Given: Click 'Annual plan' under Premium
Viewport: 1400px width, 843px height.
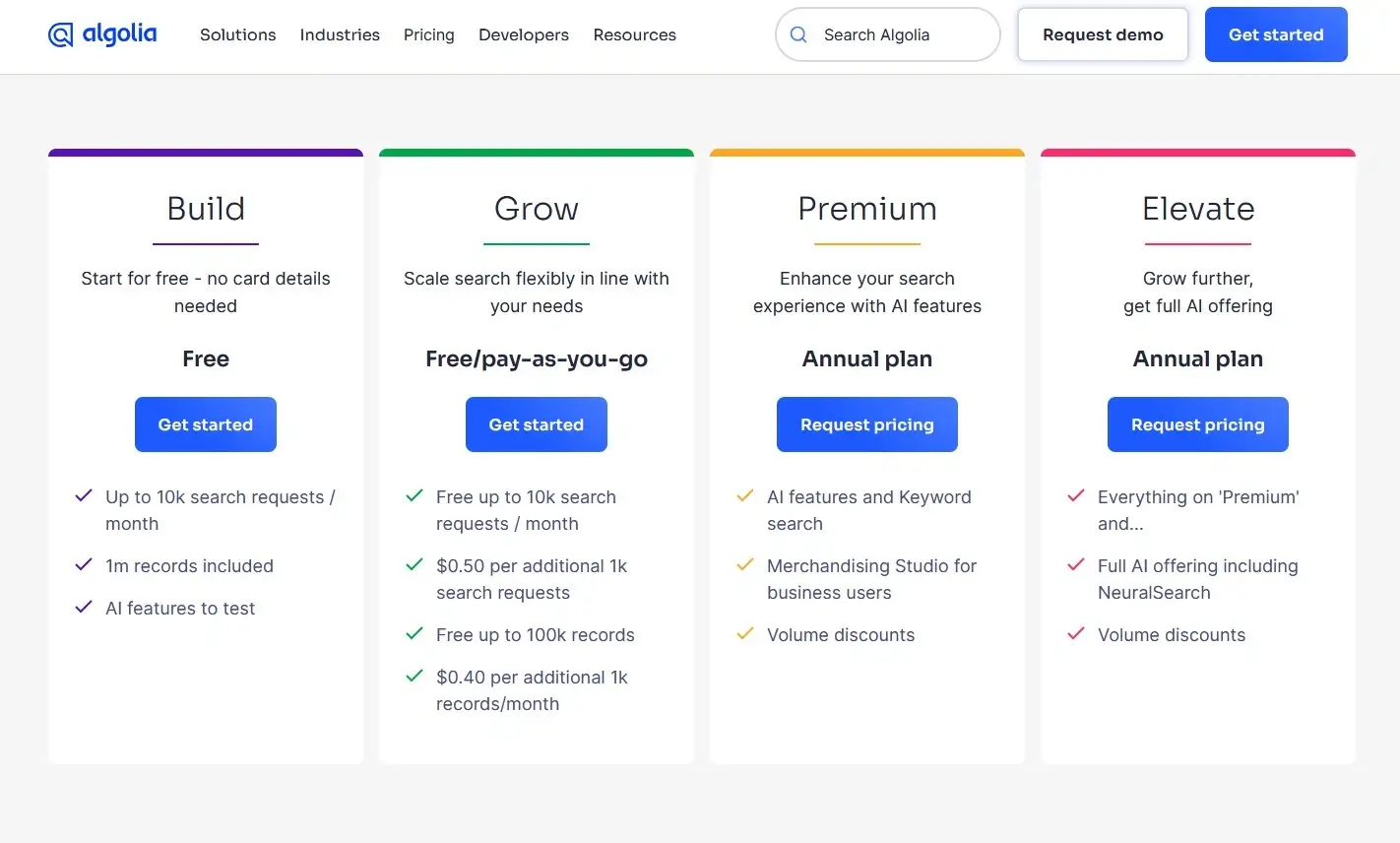Looking at the screenshot, I should [867, 359].
